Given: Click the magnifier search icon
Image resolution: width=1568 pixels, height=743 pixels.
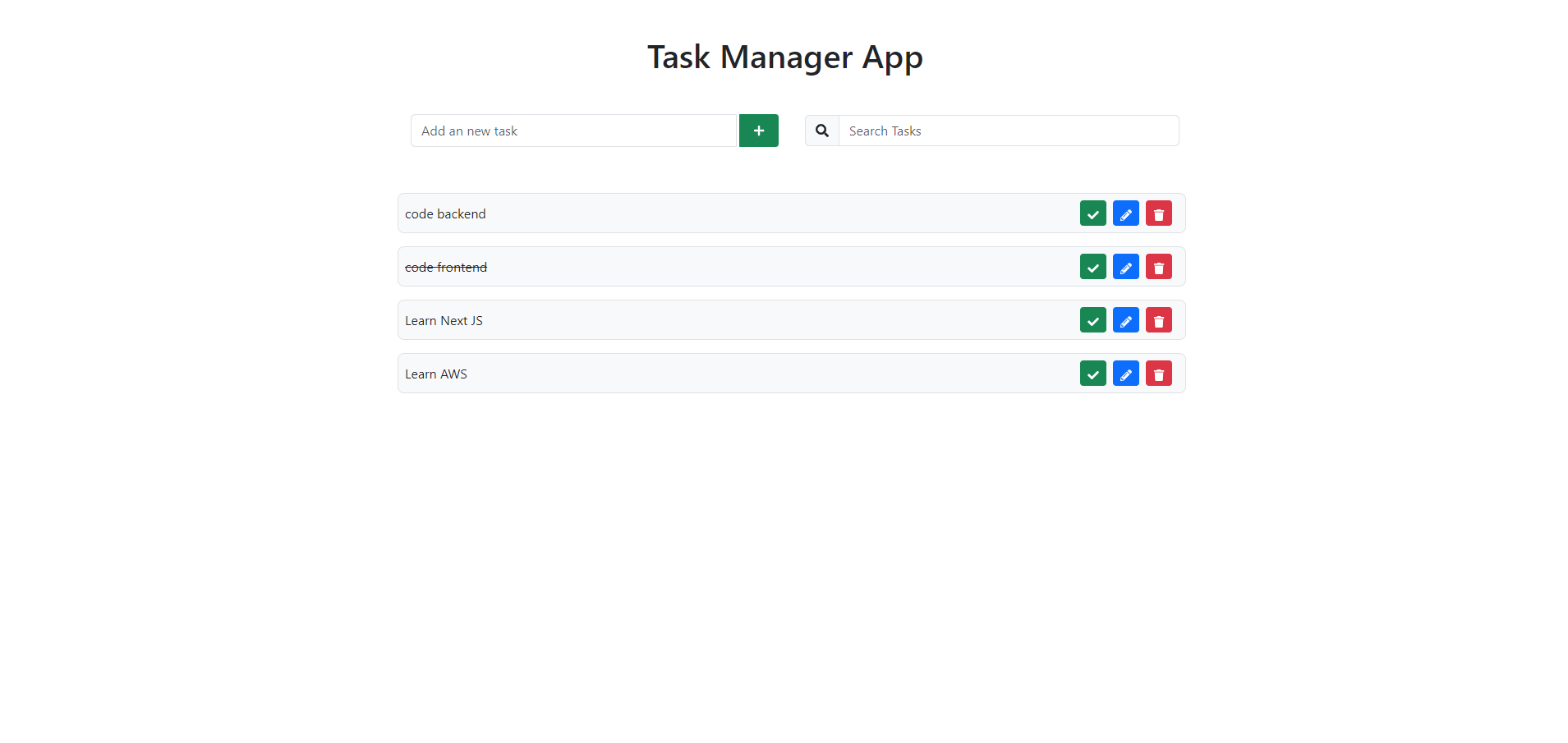Looking at the screenshot, I should (x=821, y=131).
